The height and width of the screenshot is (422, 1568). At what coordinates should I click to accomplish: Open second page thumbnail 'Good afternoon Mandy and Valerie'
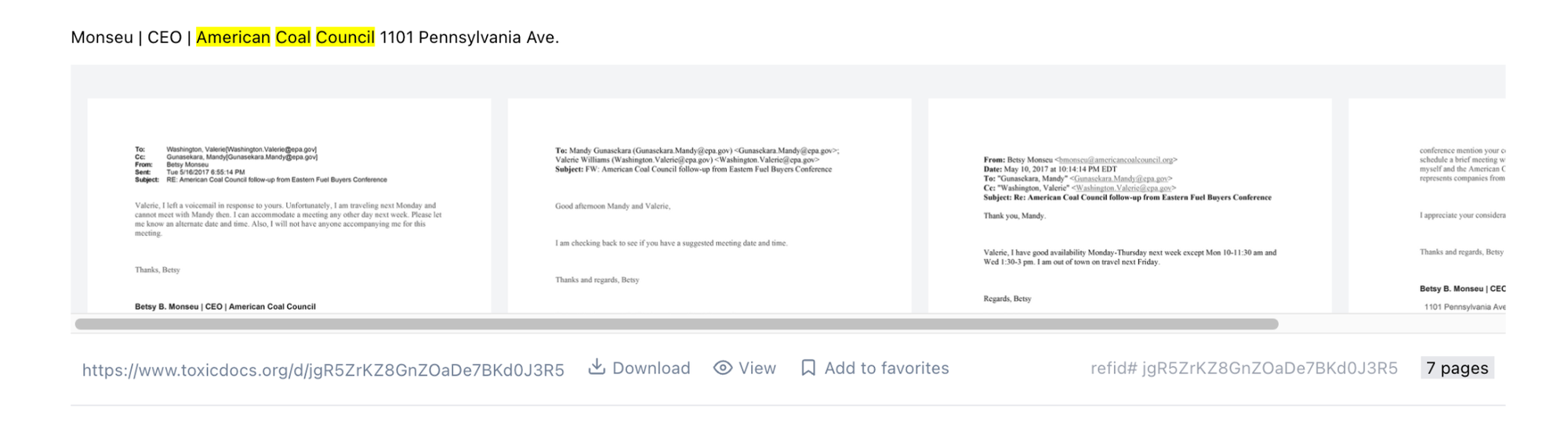710,206
